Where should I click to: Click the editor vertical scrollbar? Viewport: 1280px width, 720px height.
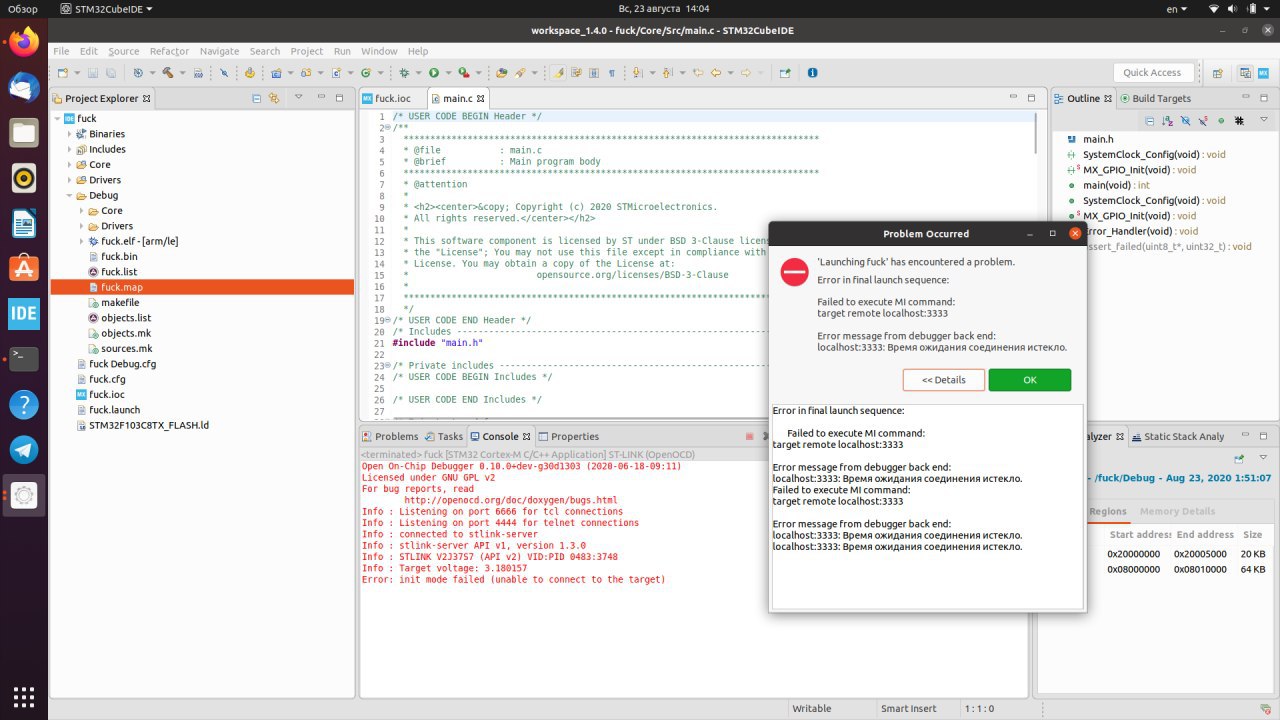point(1038,135)
